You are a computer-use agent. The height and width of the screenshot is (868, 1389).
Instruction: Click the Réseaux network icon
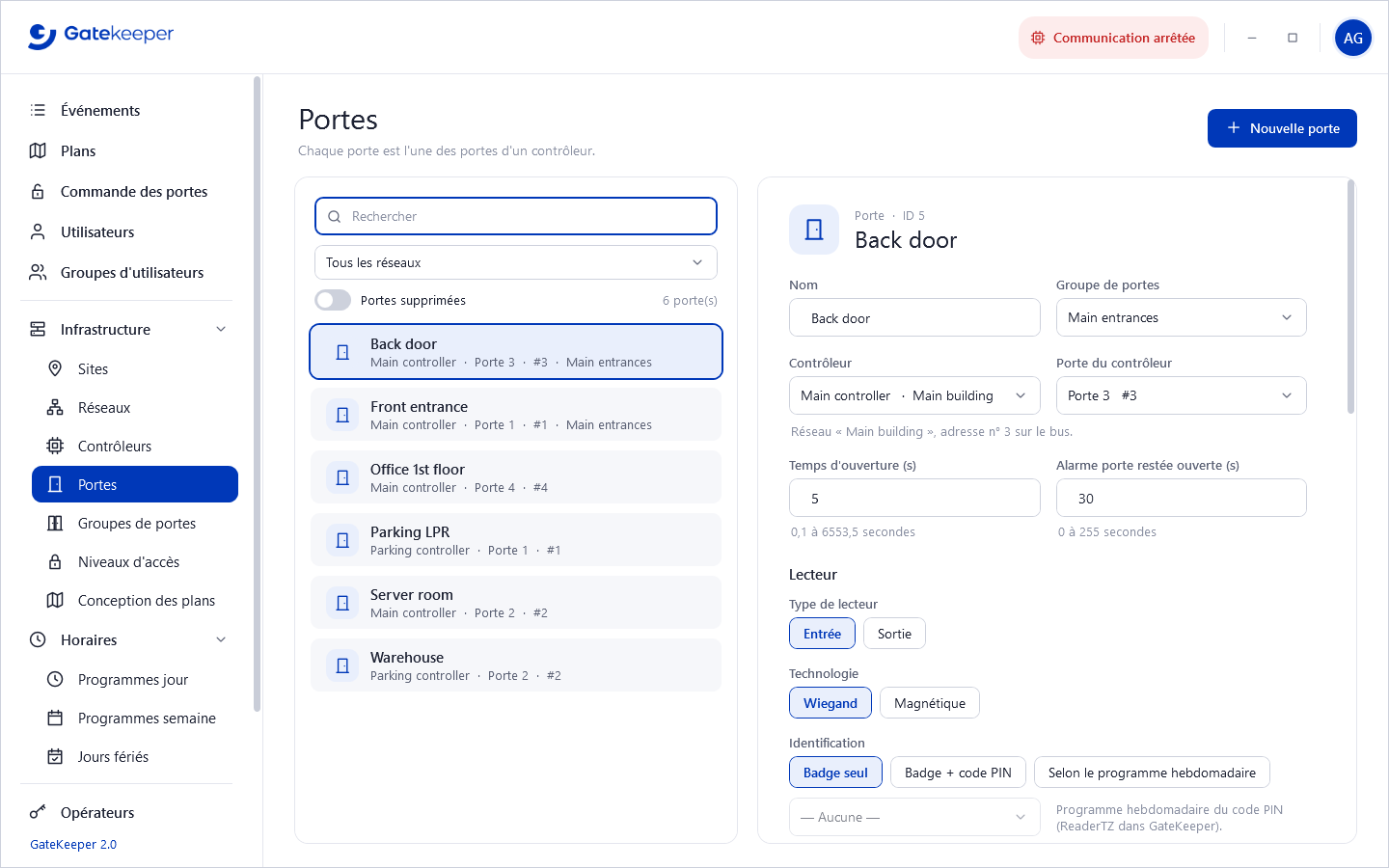click(55, 407)
